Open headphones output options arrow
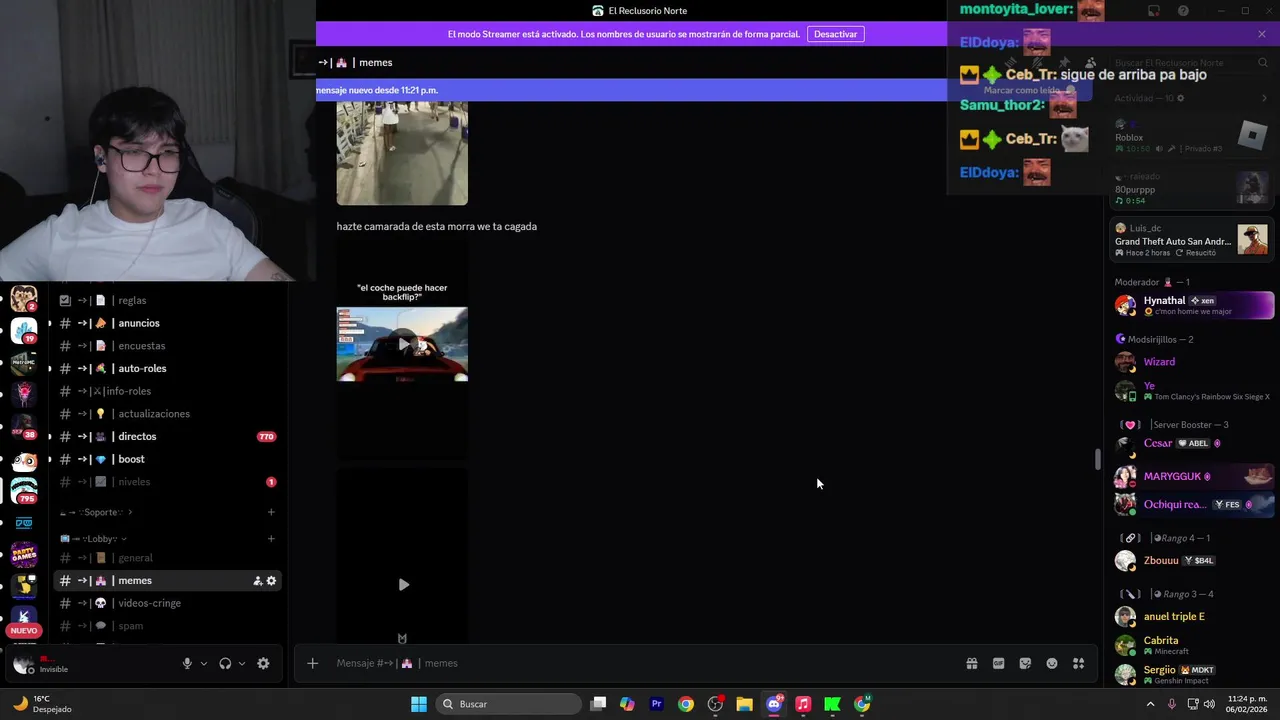Screen dimensions: 1280x720 [x=242, y=663]
